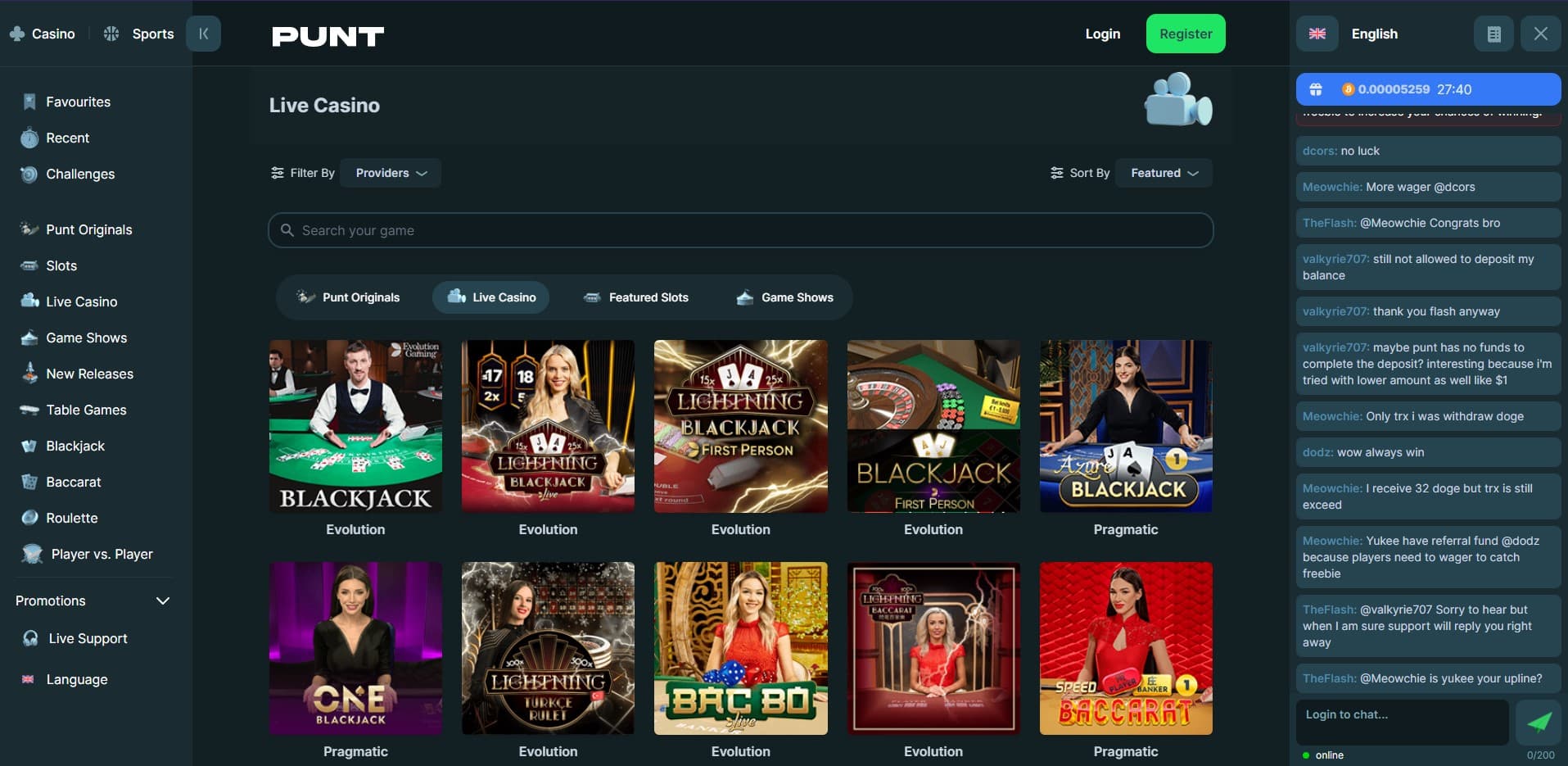This screenshot has width=1568, height=766.
Task: Click the Baccarat sidebar icon
Action: tap(29, 482)
